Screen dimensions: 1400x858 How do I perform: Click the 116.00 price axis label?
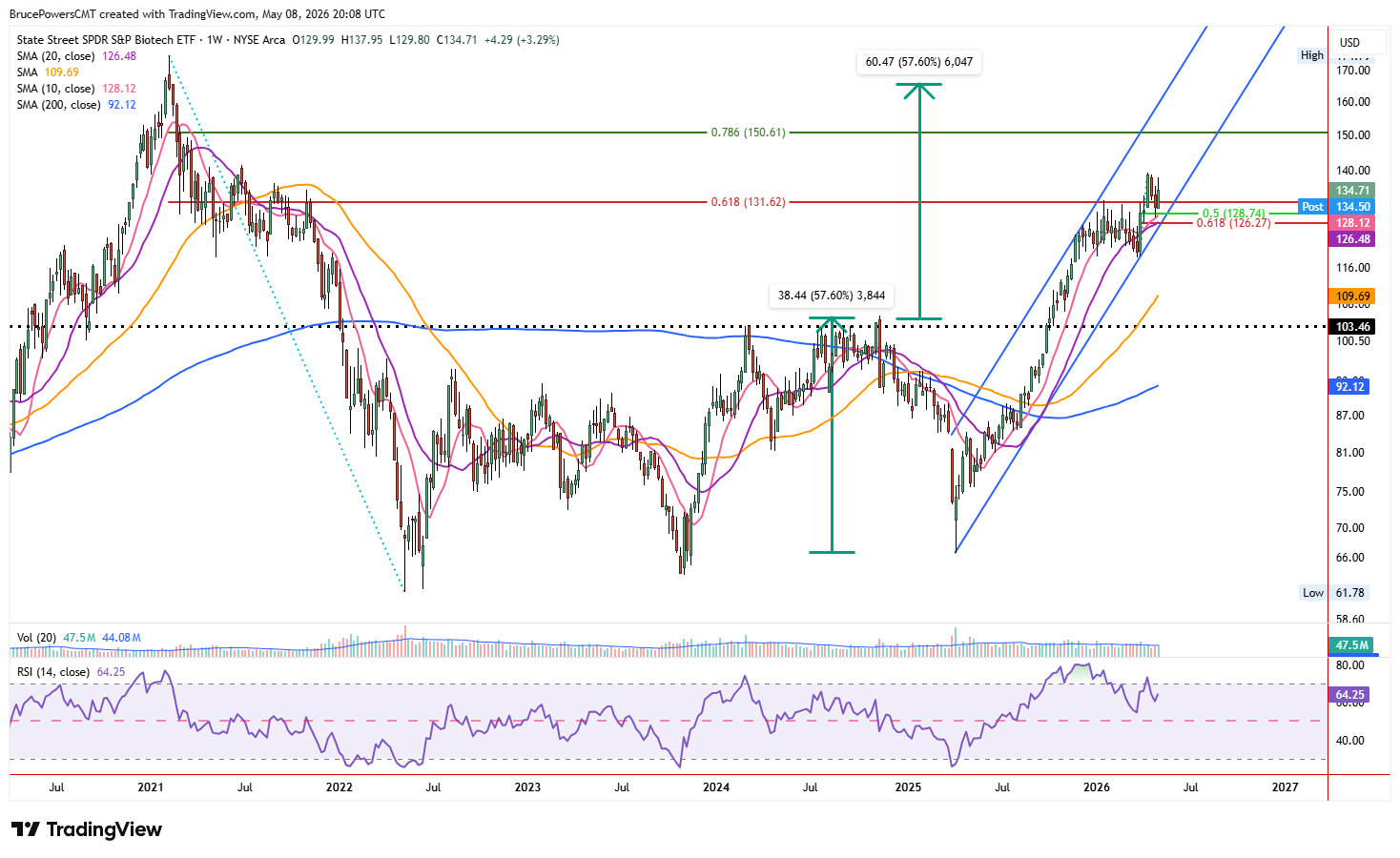point(1353,268)
